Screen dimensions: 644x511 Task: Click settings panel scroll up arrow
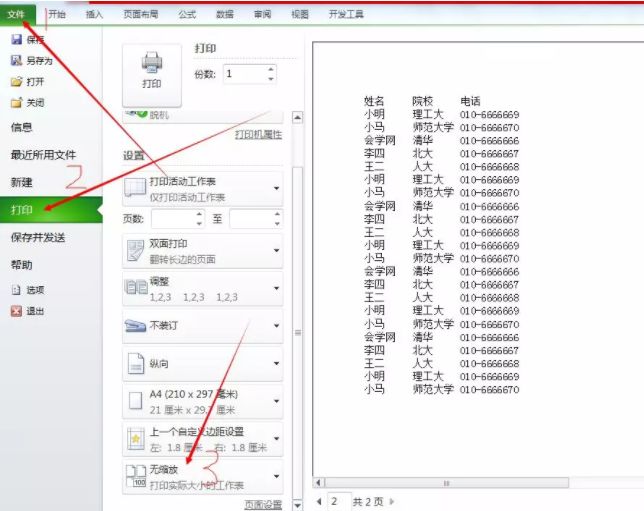[x=298, y=118]
